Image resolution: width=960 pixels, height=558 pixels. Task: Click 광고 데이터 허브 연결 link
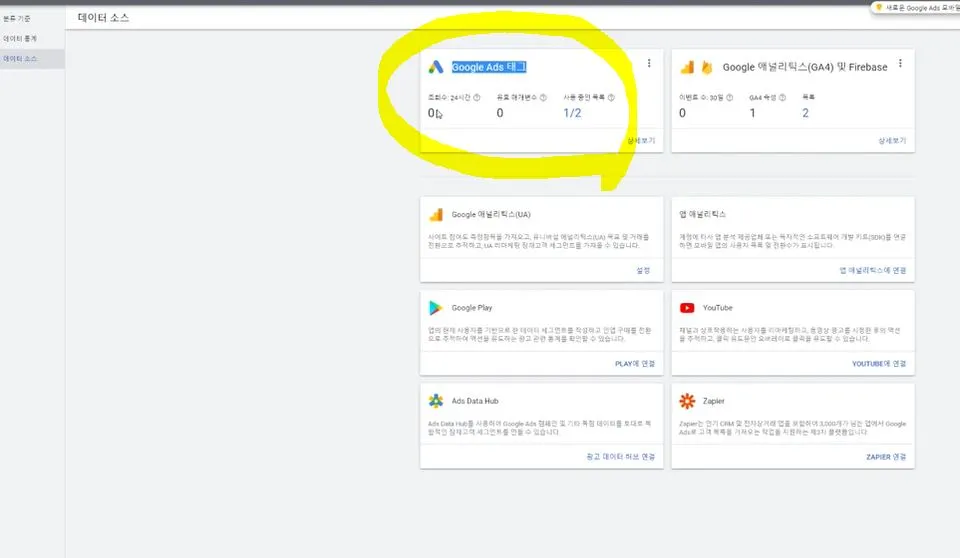[620, 456]
